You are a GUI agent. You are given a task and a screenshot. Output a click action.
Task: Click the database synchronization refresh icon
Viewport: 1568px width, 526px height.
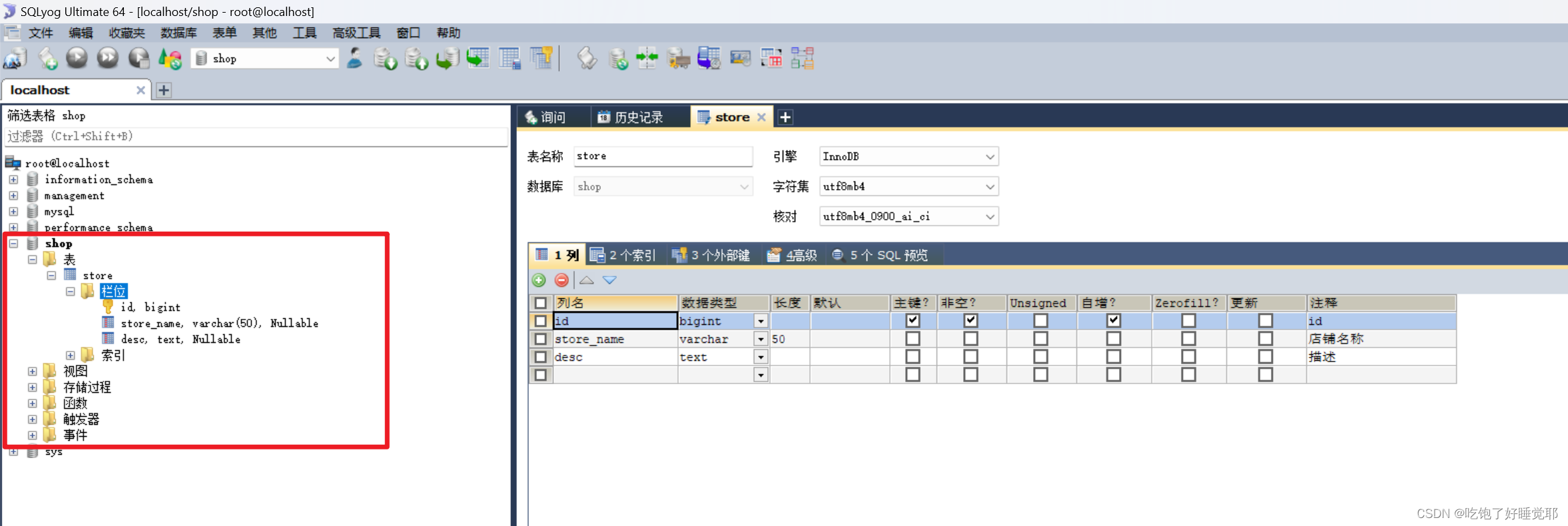[x=618, y=59]
